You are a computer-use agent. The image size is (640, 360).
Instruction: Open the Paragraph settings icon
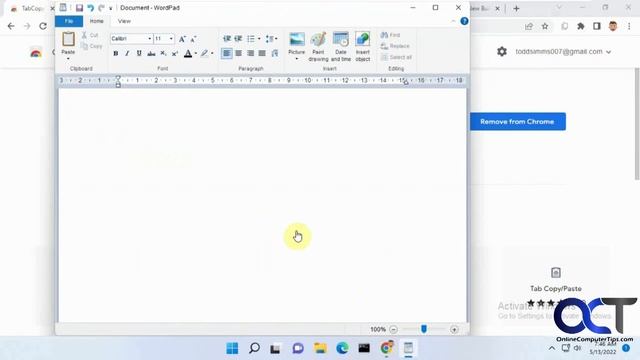[x=275, y=53]
